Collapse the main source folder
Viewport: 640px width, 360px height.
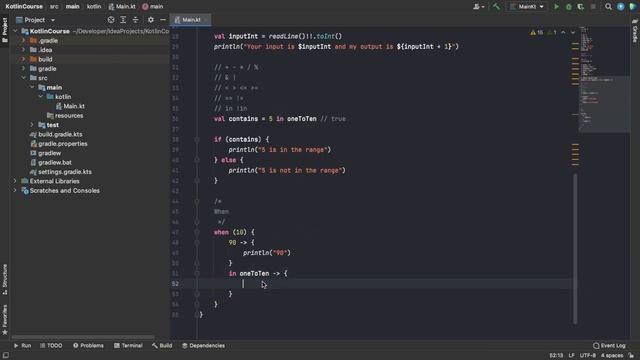[x=32, y=87]
